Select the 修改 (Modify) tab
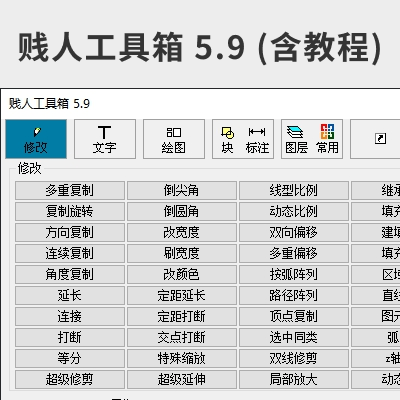Screen dimensions: 400x400 pyautogui.click(x=36, y=139)
